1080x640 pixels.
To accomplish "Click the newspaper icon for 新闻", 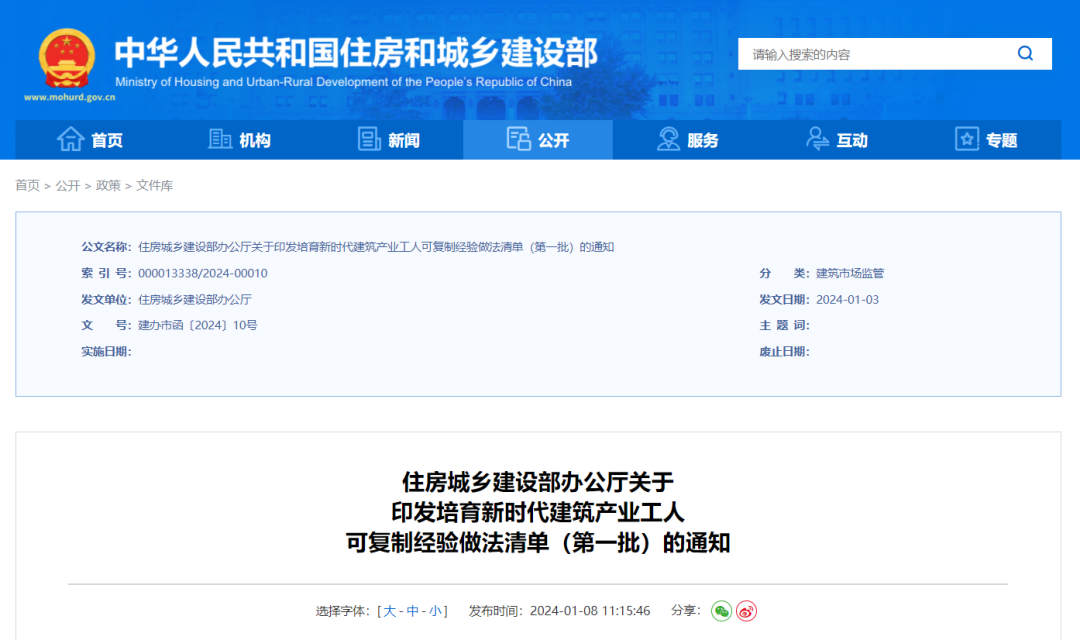I will point(370,140).
